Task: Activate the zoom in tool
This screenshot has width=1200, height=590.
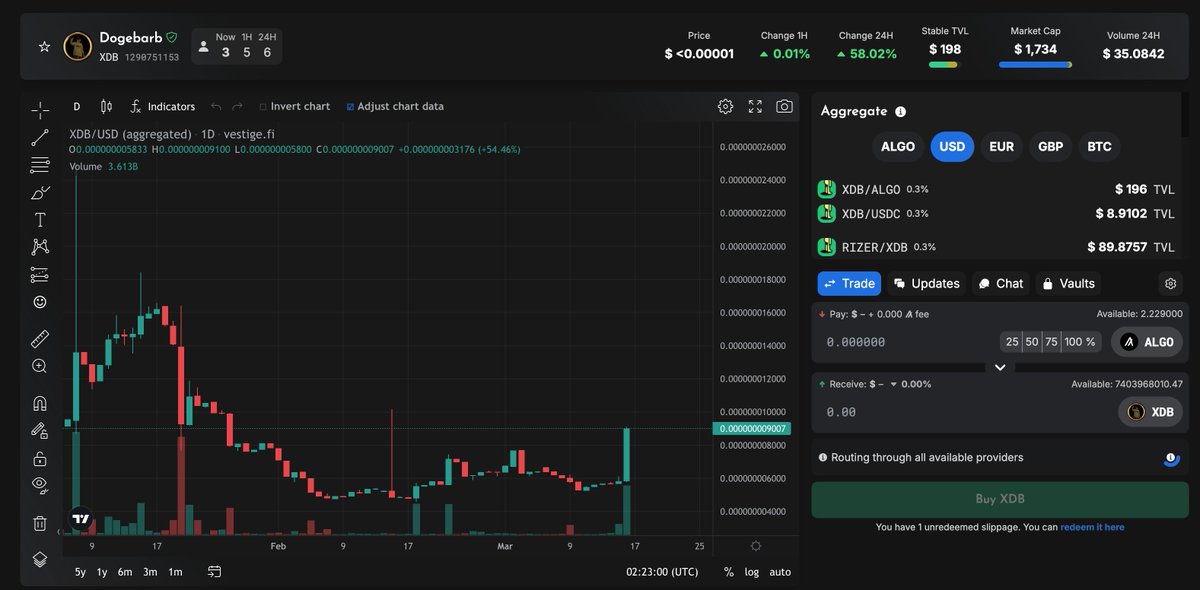Action: (x=40, y=366)
